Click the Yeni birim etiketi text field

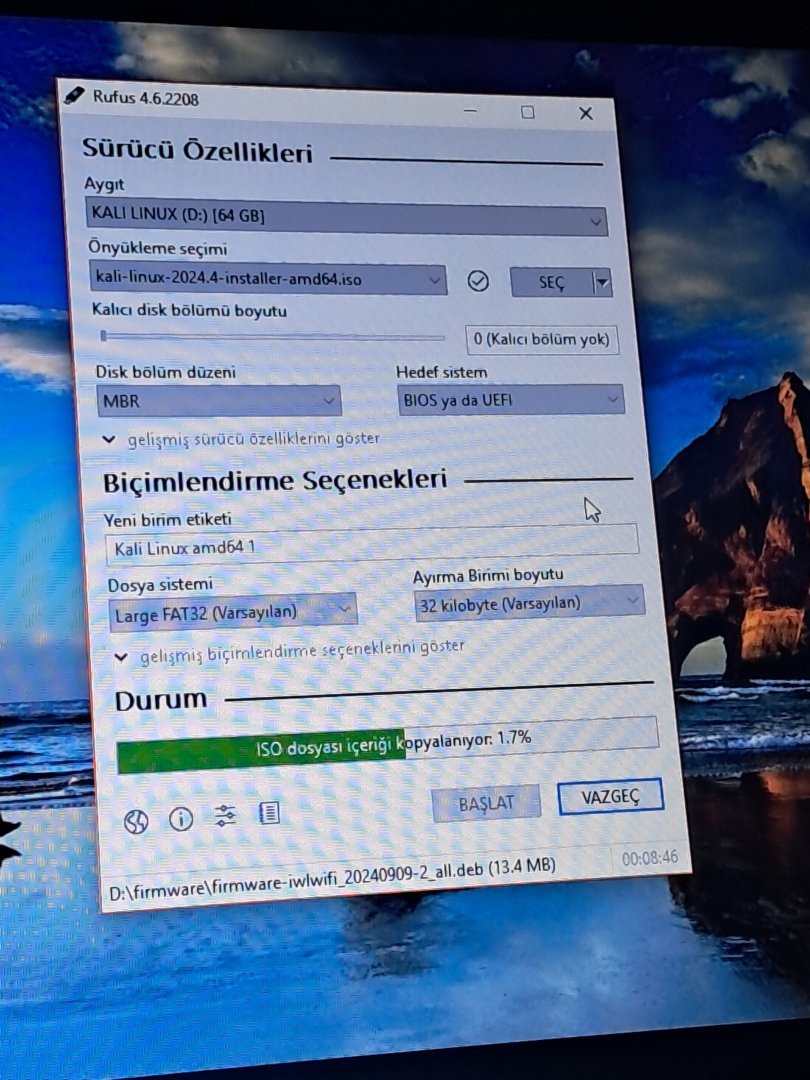click(x=372, y=544)
